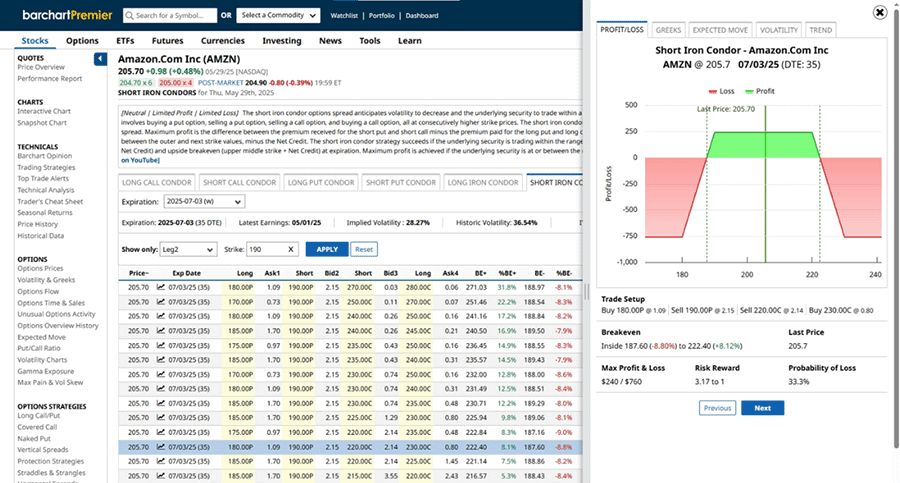
Task: Click the blue APPLY button
Action: pyautogui.click(x=327, y=249)
